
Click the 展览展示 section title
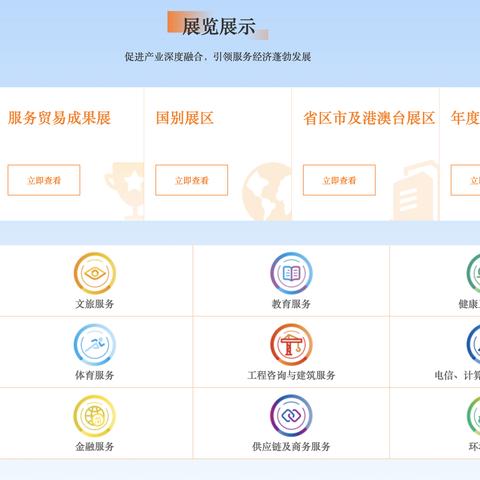click(219, 26)
